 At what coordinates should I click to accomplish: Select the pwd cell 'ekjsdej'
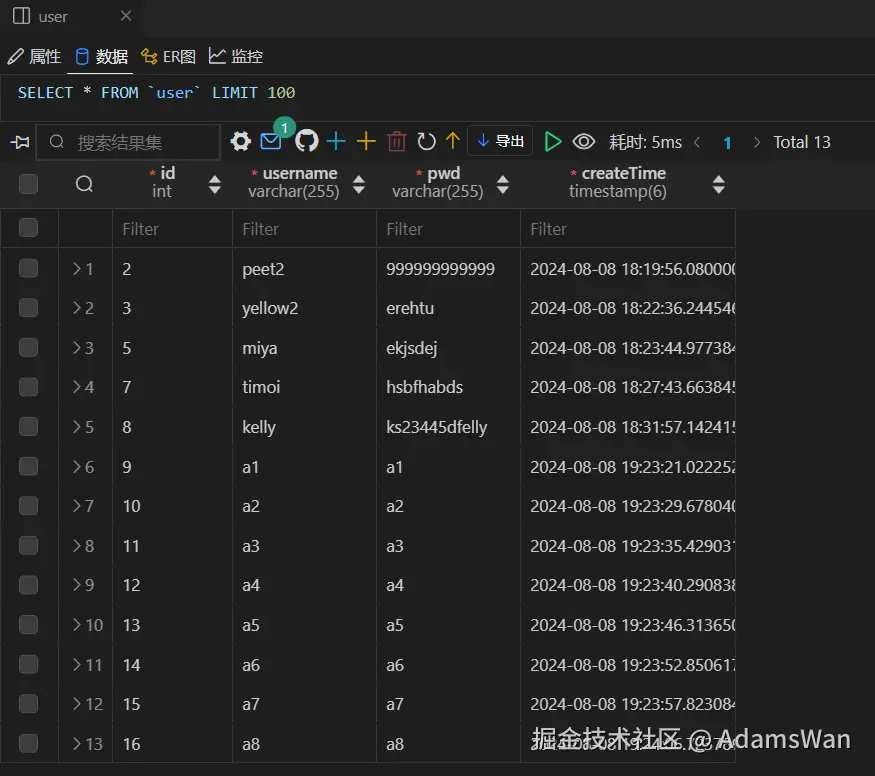point(411,348)
